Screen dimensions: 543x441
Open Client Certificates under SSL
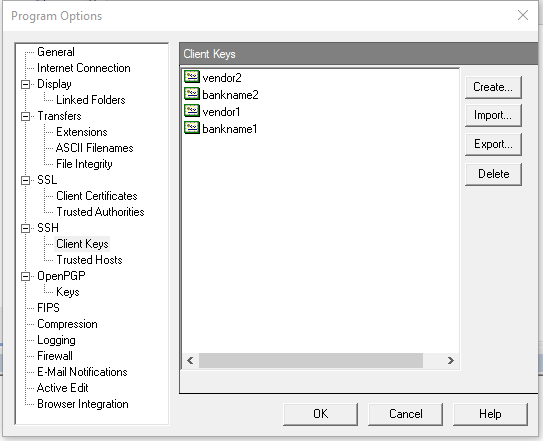97,196
